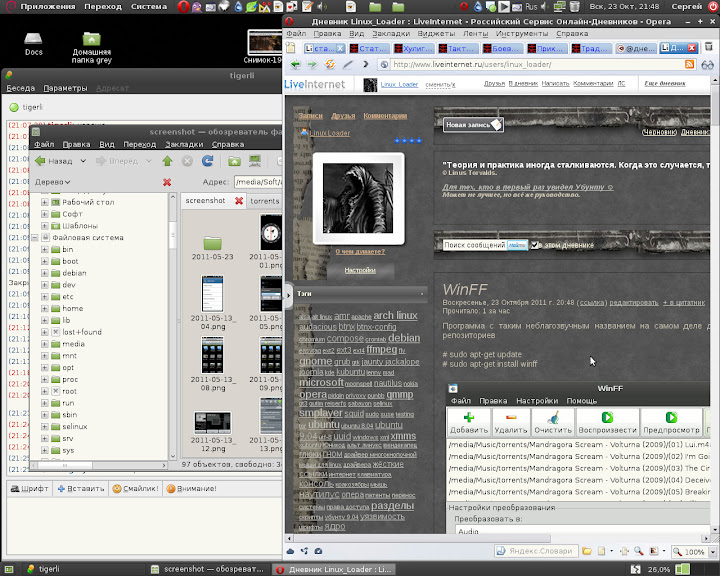Click Opera icon in top panel launcher
This screenshot has width=720, height=576.
coord(183,6)
